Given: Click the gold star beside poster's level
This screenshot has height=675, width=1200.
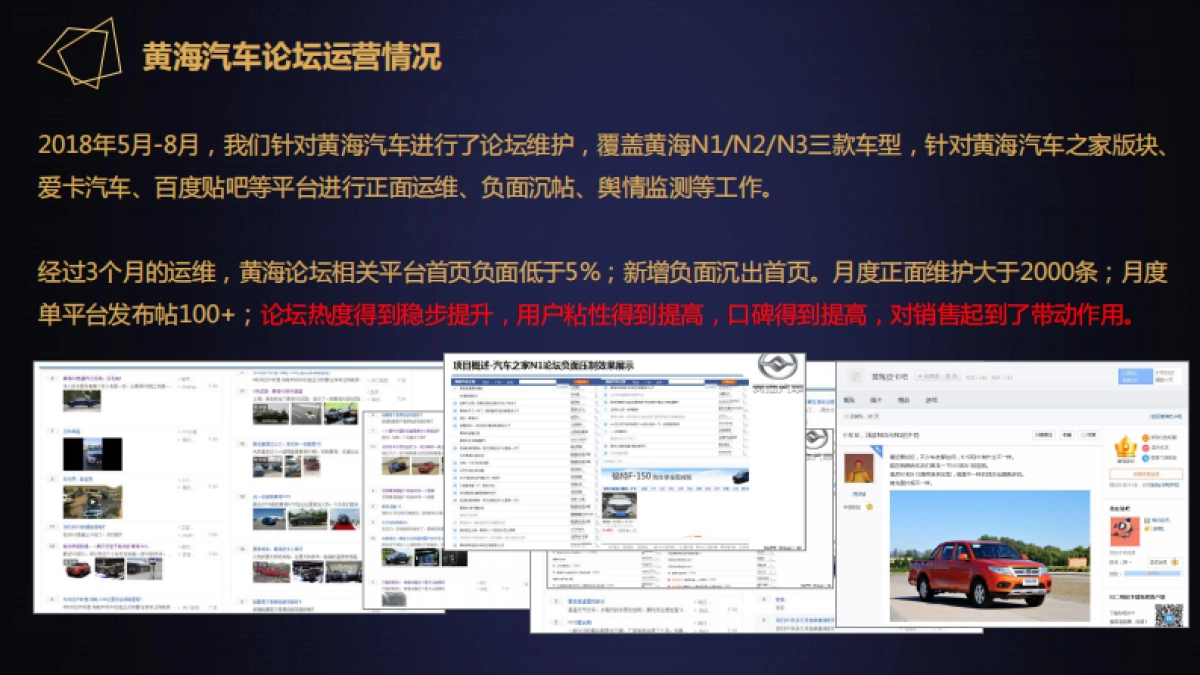Looking at the screenshot, I should pyautogui.click(x=869, y=507).
